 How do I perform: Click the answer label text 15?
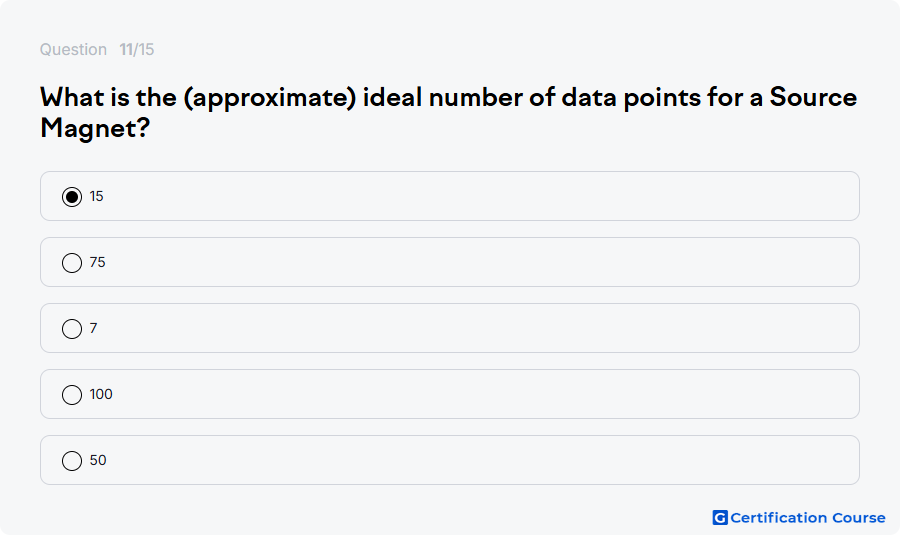pyautogui.click(x=96, y=196)
